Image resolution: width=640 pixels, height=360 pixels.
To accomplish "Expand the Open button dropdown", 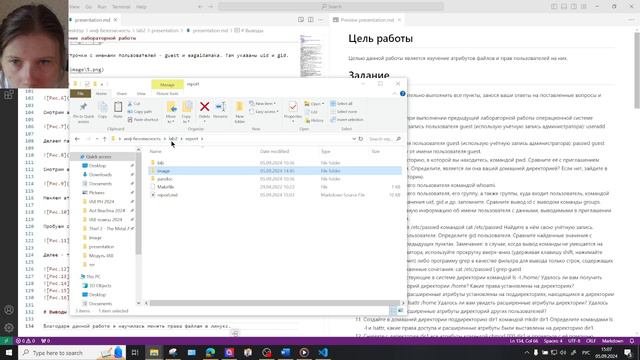I will 323,104.
